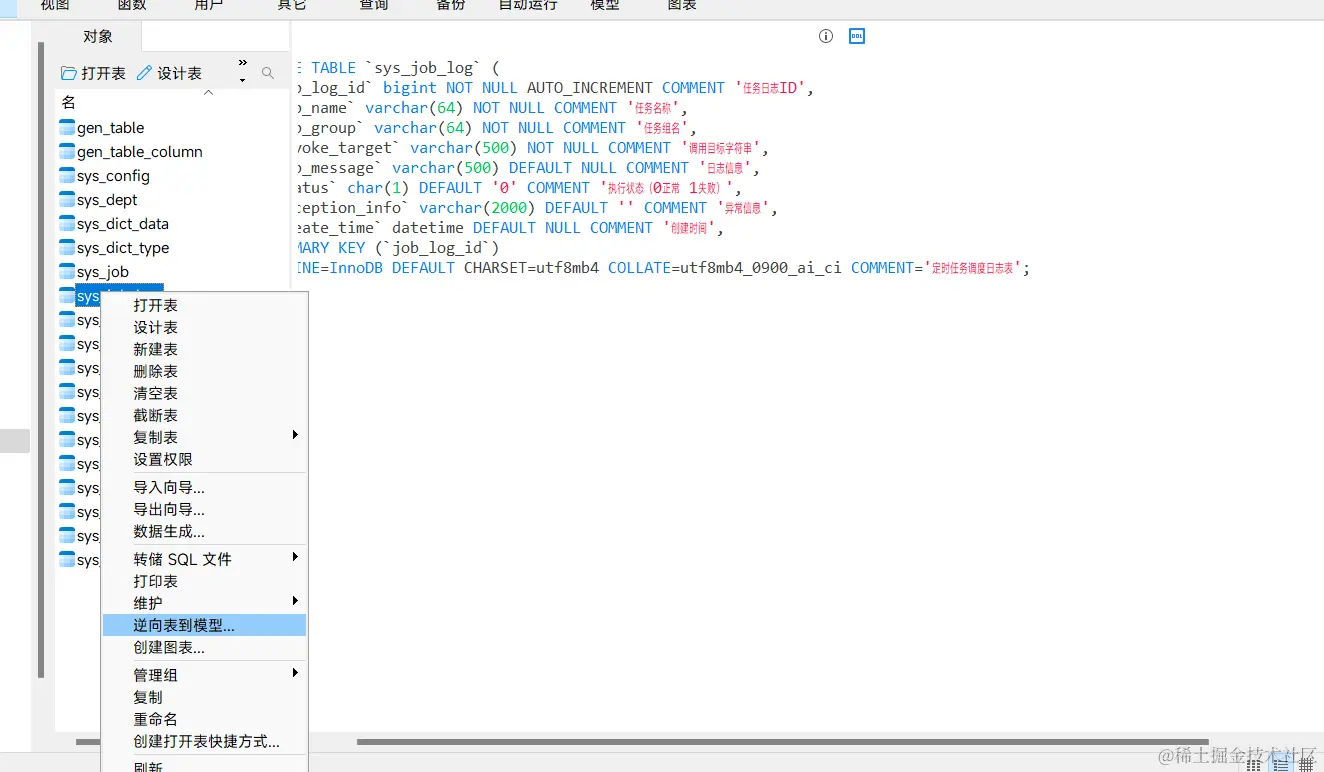Choose 截断表 from the context menu

205,415
